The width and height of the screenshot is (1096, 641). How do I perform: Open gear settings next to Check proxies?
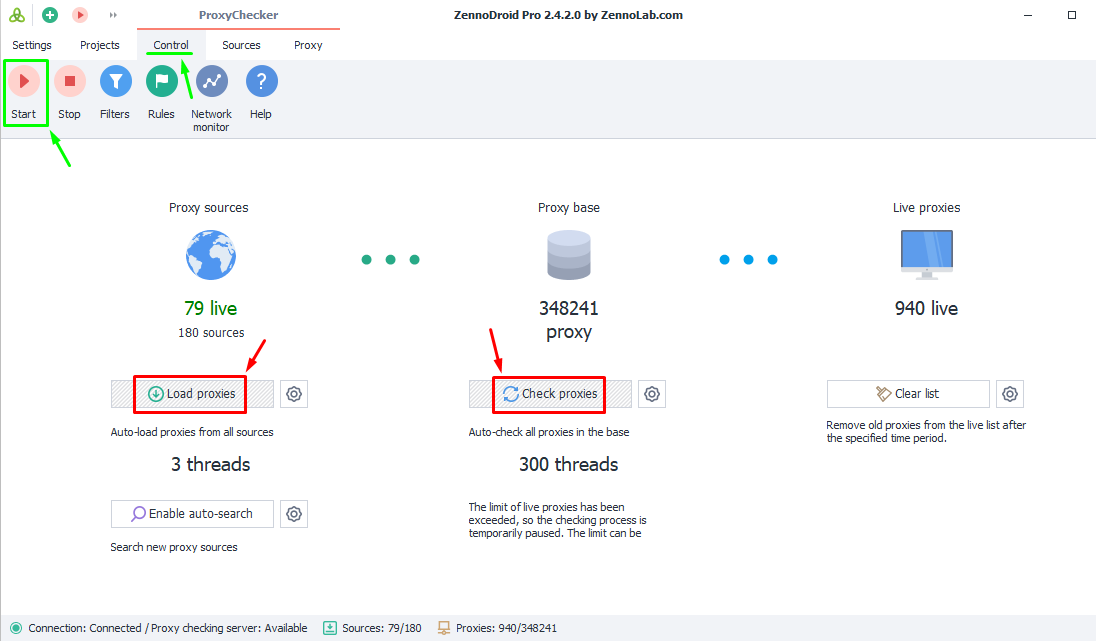click(x=652, y=394)
